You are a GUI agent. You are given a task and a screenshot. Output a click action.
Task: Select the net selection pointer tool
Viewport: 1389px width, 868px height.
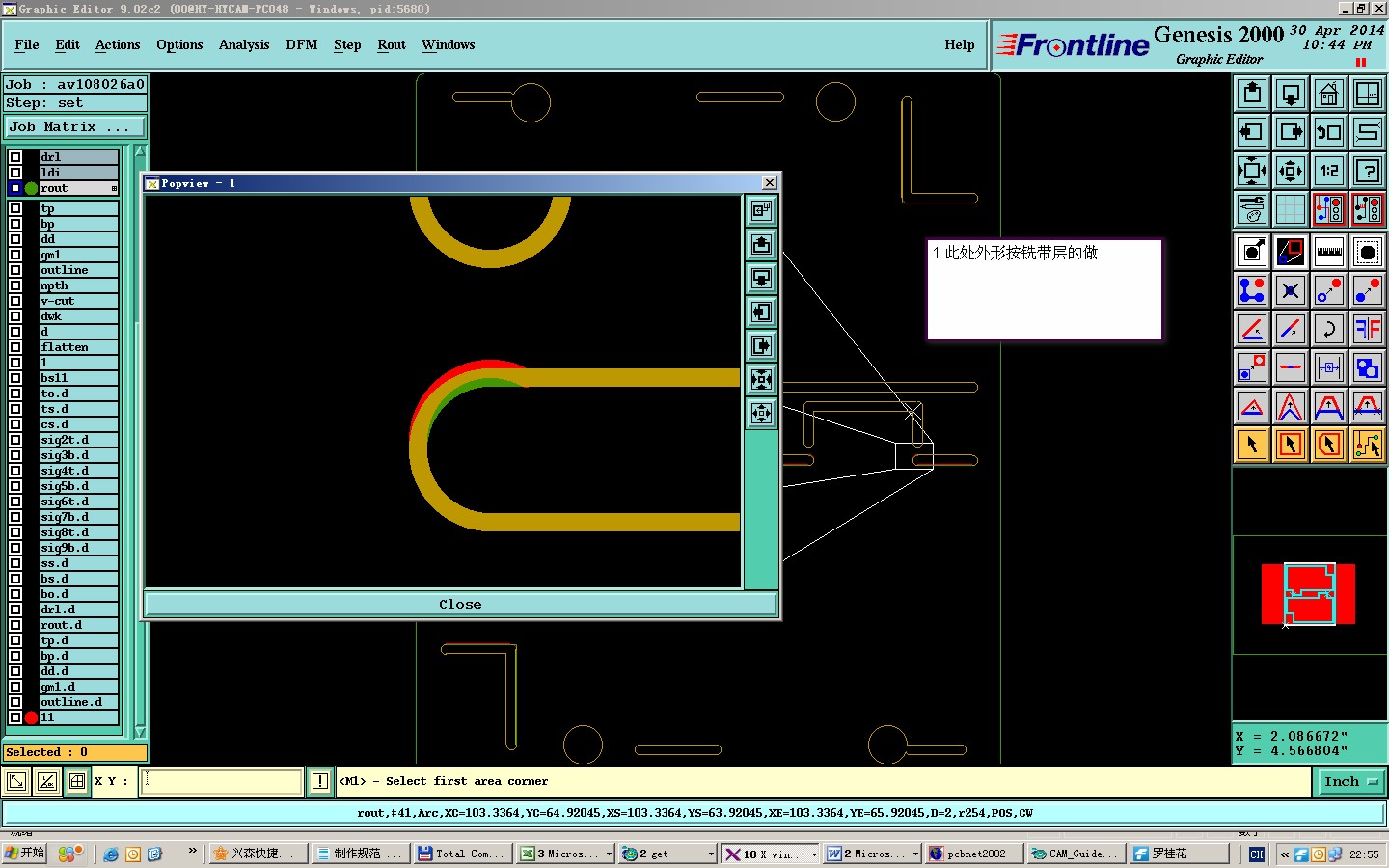click(1368, 445)
